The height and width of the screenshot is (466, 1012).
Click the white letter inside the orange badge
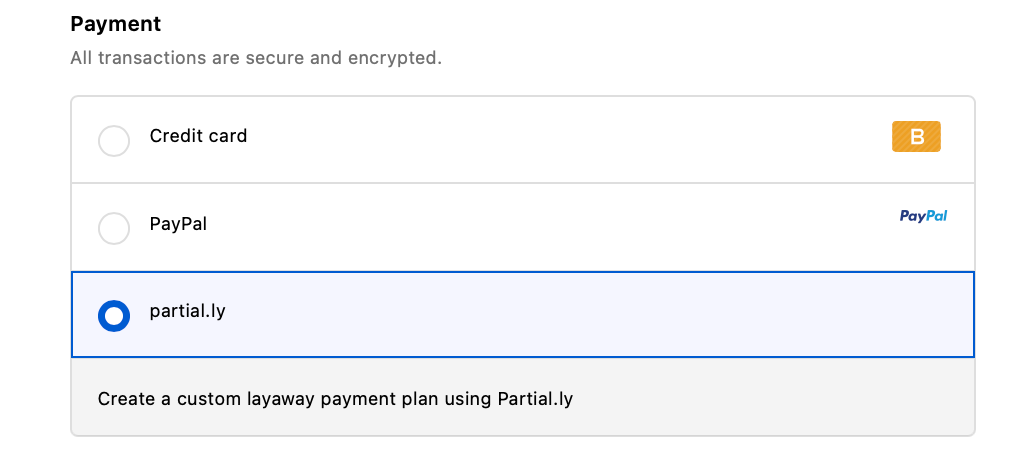pos(916,137)
